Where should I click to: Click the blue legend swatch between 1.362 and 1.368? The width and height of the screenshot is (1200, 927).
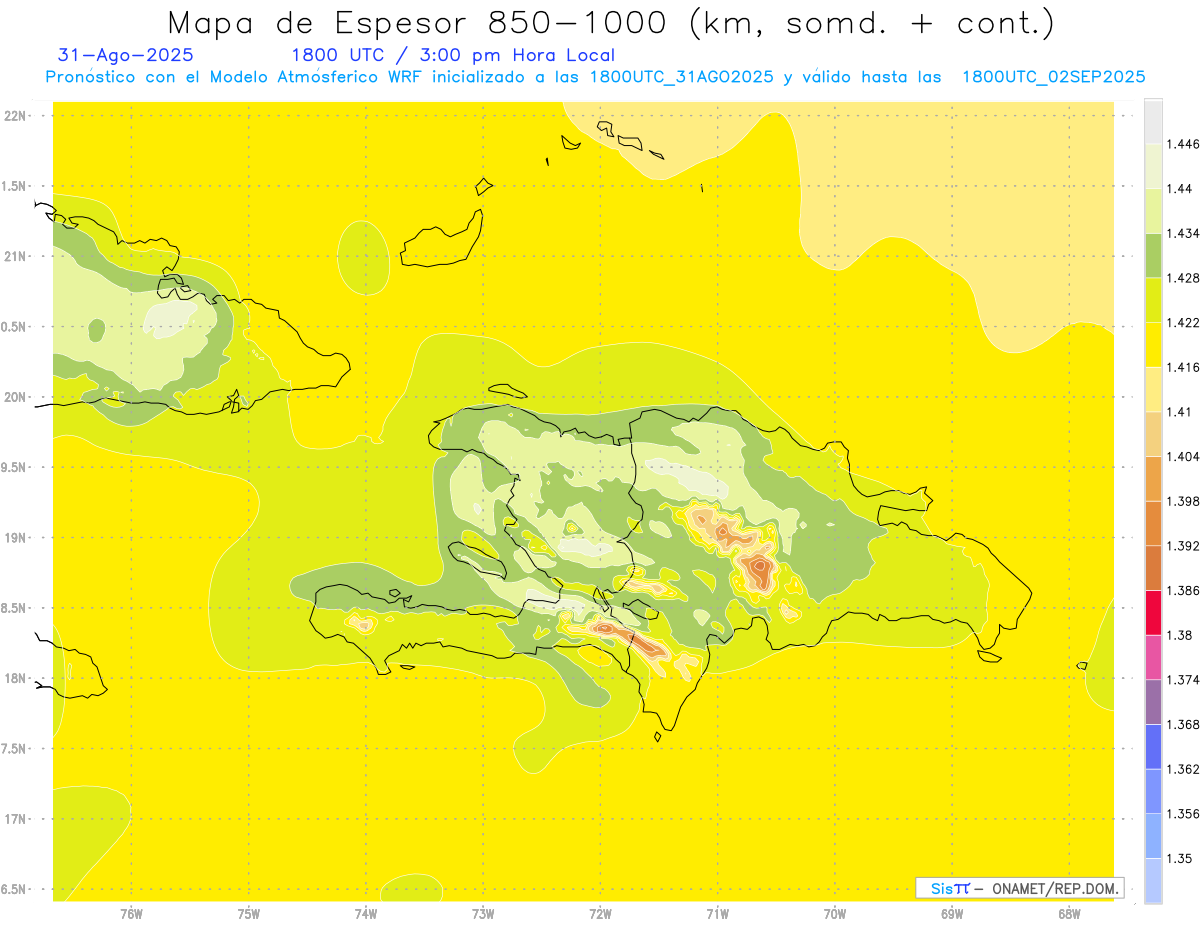(x=1153, y=747)
